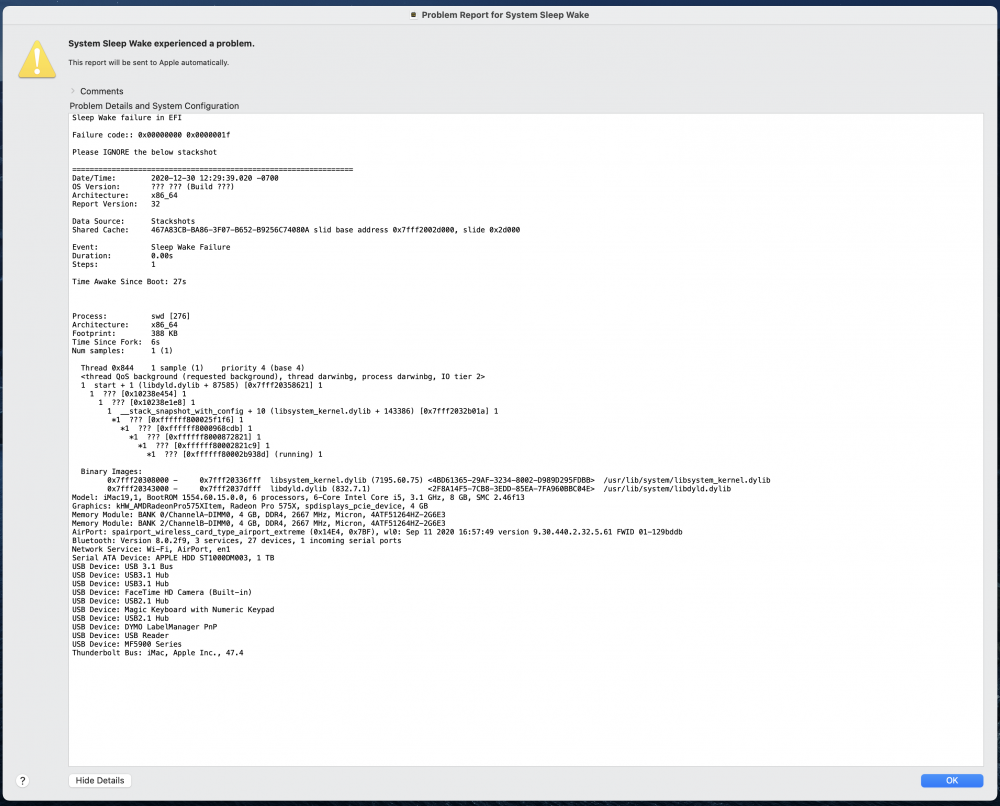
Task: Open help with the question mark button
Action: click(x=22, y=780)
